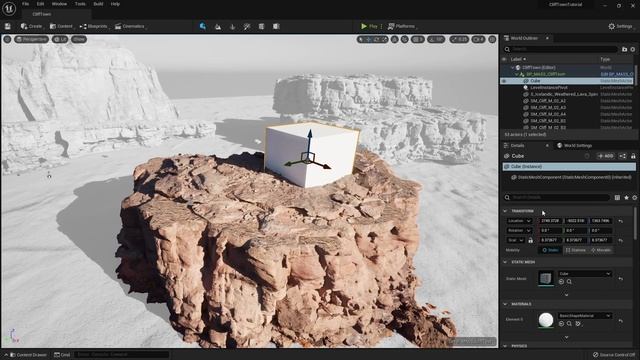The width and height of the screenshot is (640, 360).
Task: Open the Scale type dropdown
Action: [x=516, y=240]
